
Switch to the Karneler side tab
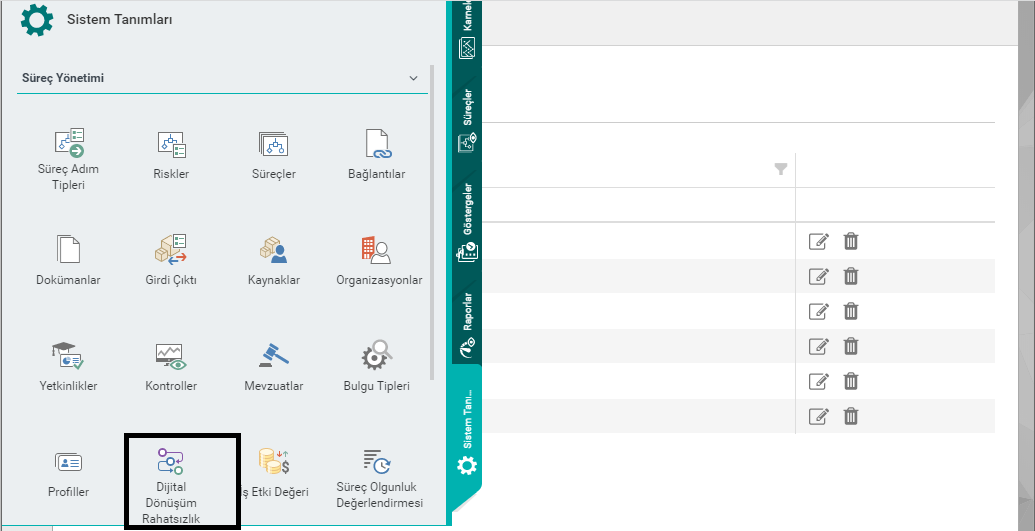pos(467,32)
